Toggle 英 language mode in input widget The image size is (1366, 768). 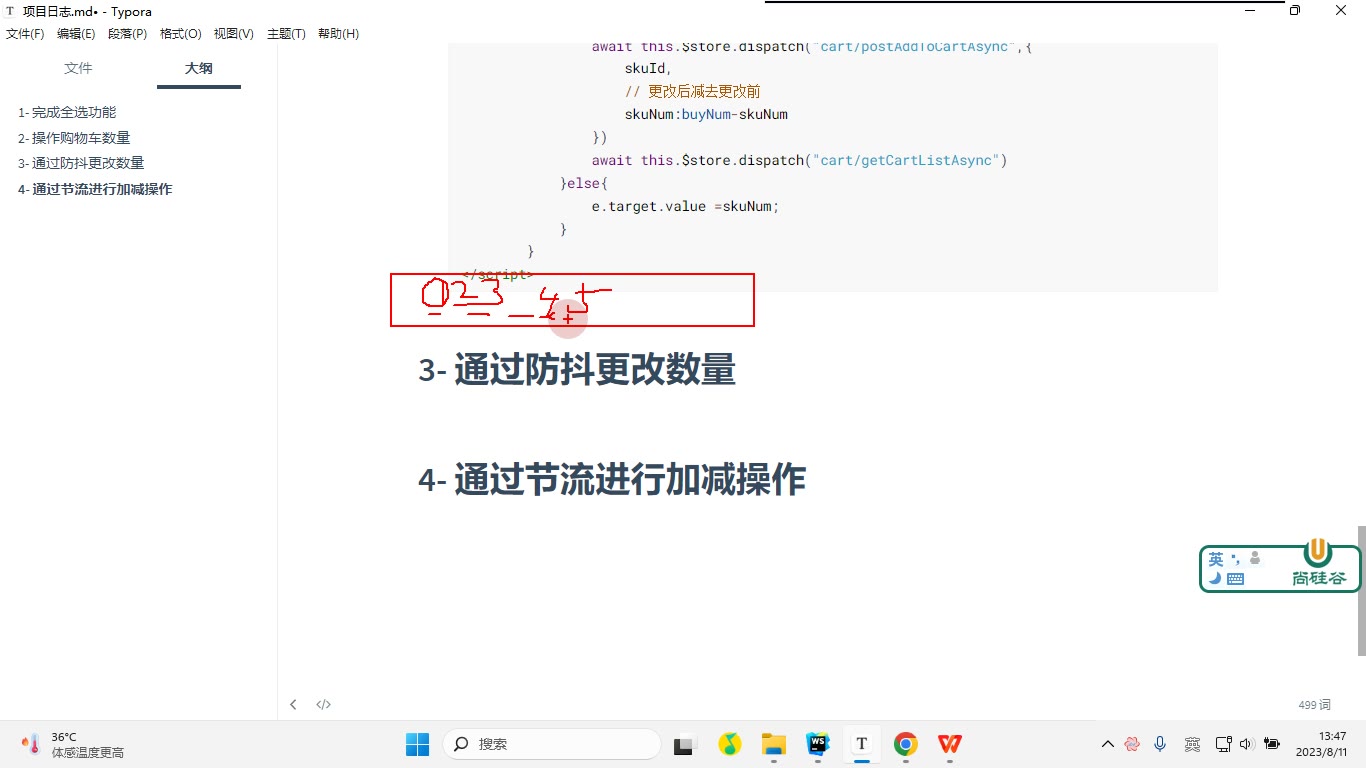click(x=1216, y=559)
